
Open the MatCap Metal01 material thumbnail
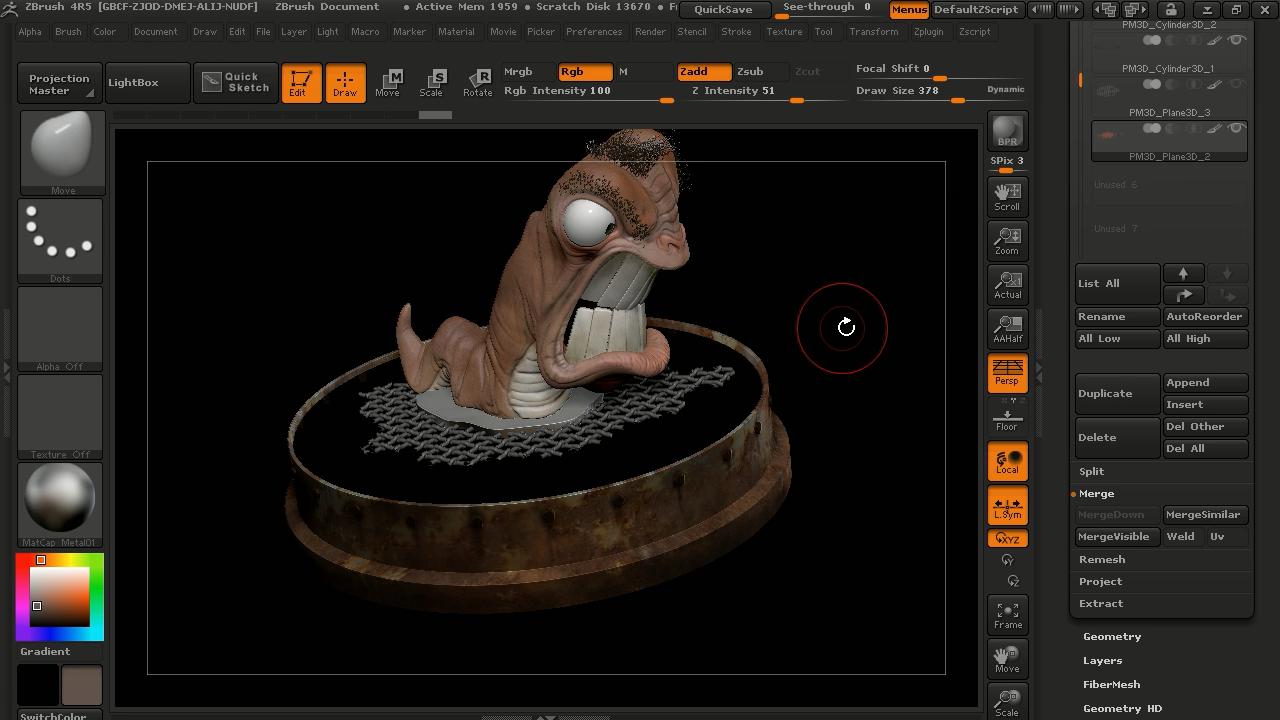(x=60, y=499)
